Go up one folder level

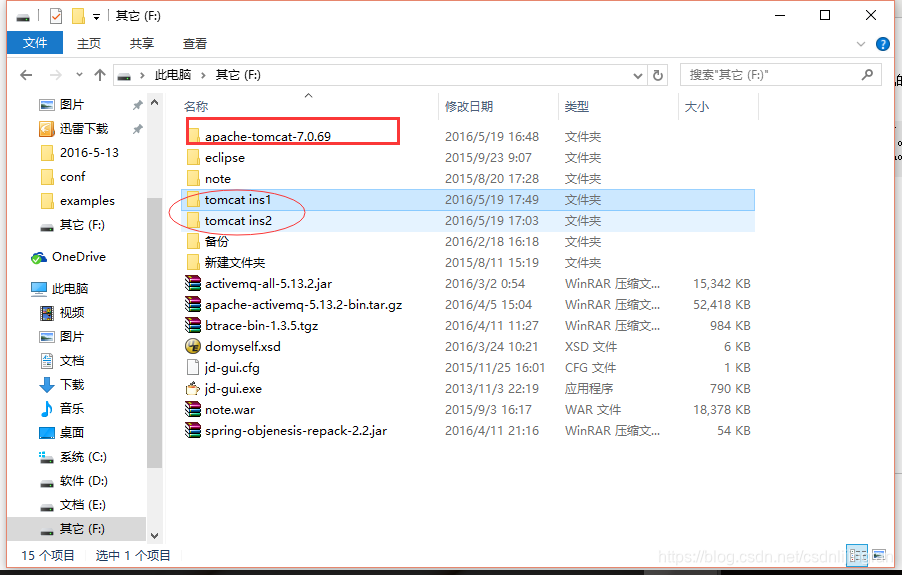100,75
